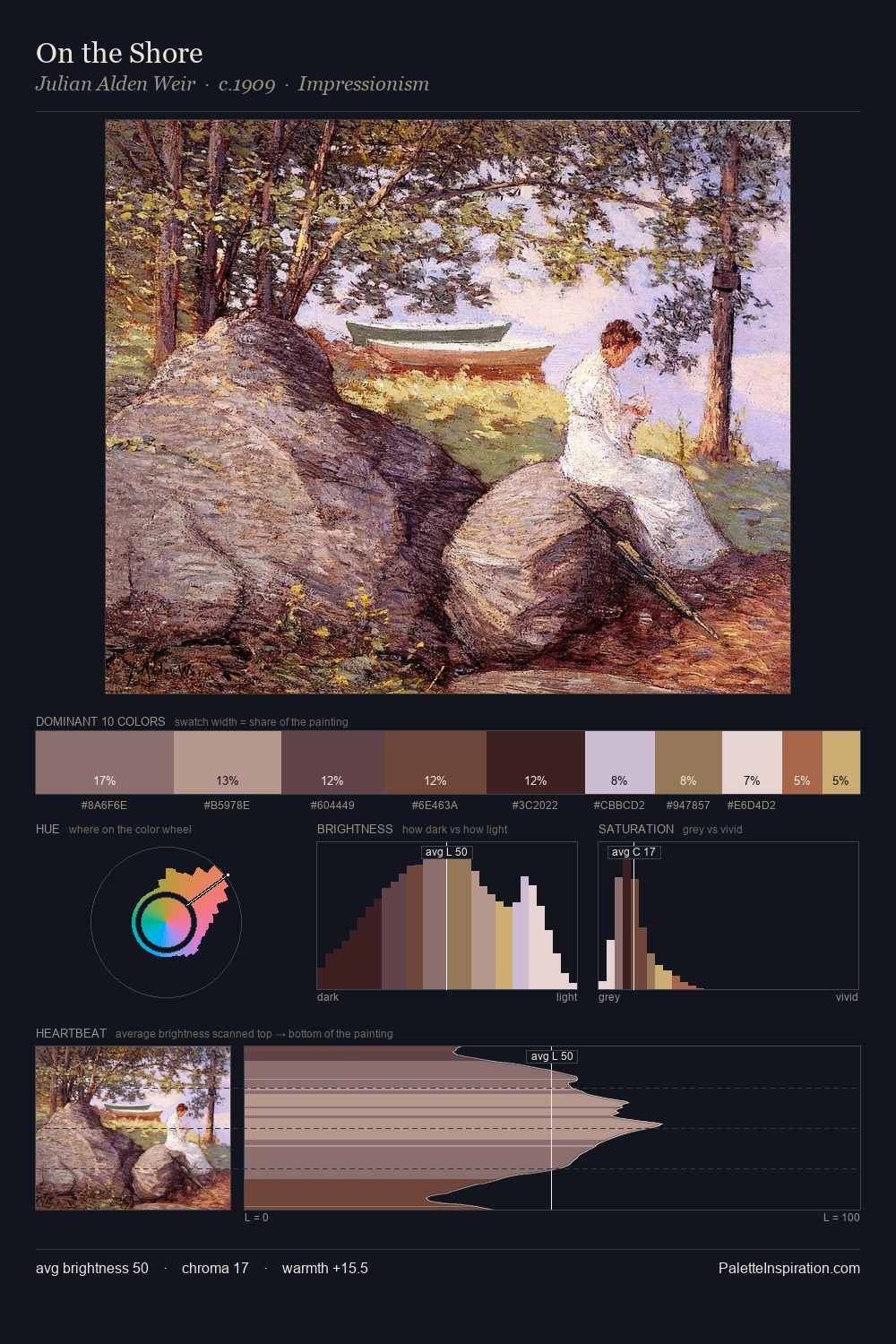Click the chroma 17 footer text
896x1344 pixels.
[x=215, y=1268]
